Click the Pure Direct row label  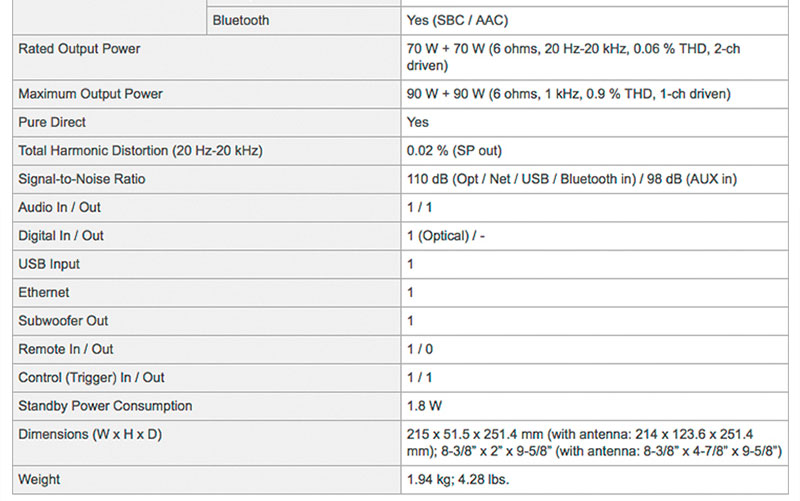(52, 122)
